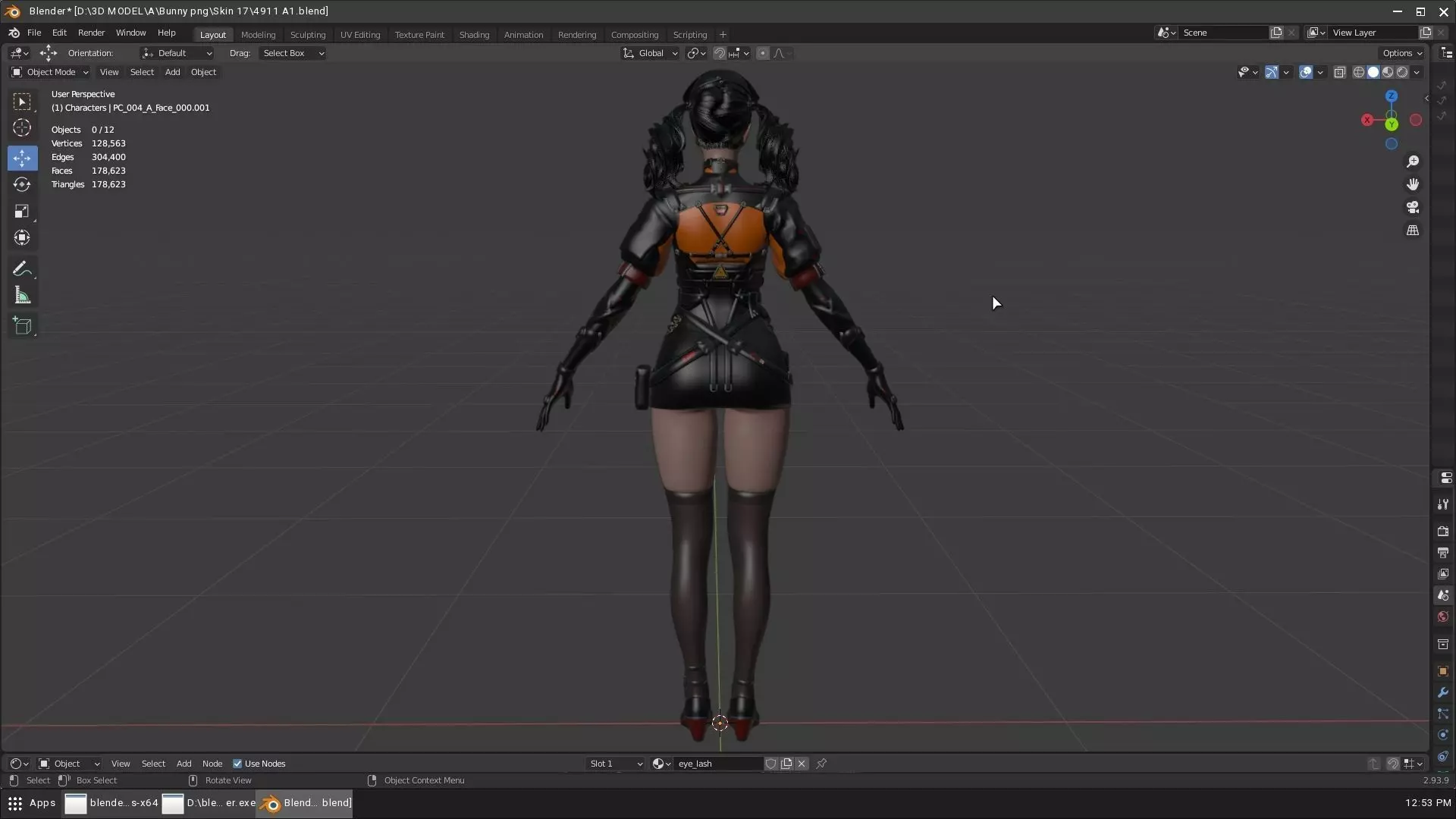Switch to the Sculpting workspace tab
The height and width of the screenshot is (819, 1456).
pos(308,35)
